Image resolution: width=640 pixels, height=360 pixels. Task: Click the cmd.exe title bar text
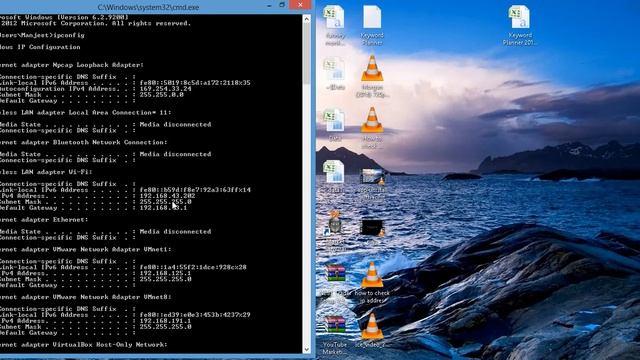(x=148, y=7)
